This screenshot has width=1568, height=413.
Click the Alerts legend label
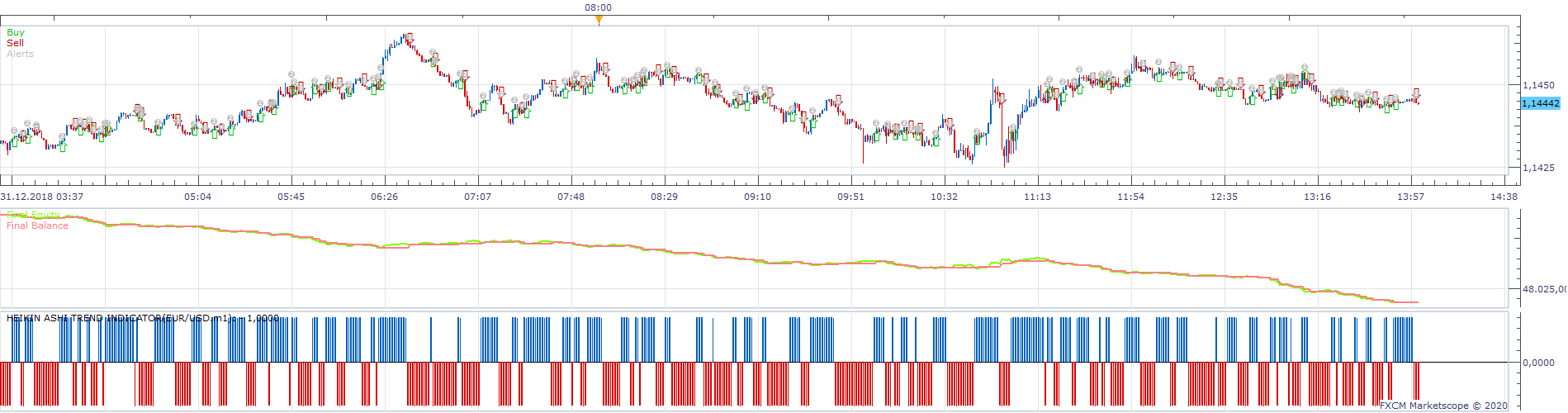click(21, 54)
